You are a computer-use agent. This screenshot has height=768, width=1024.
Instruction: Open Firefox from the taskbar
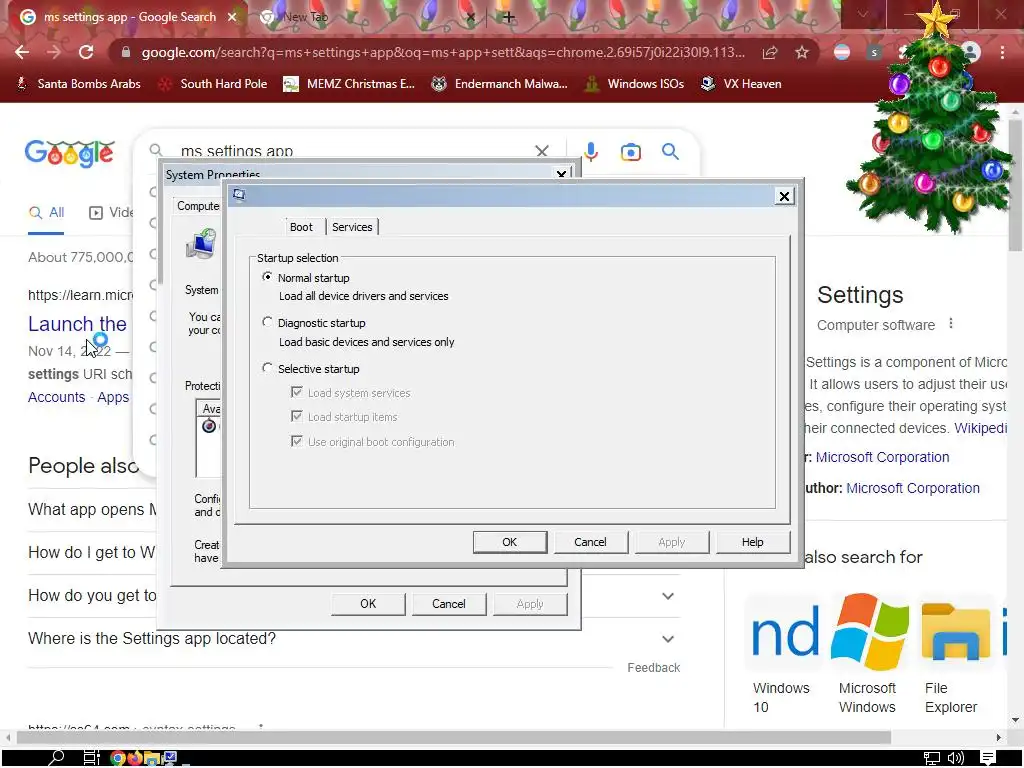[x=135, y=758]
